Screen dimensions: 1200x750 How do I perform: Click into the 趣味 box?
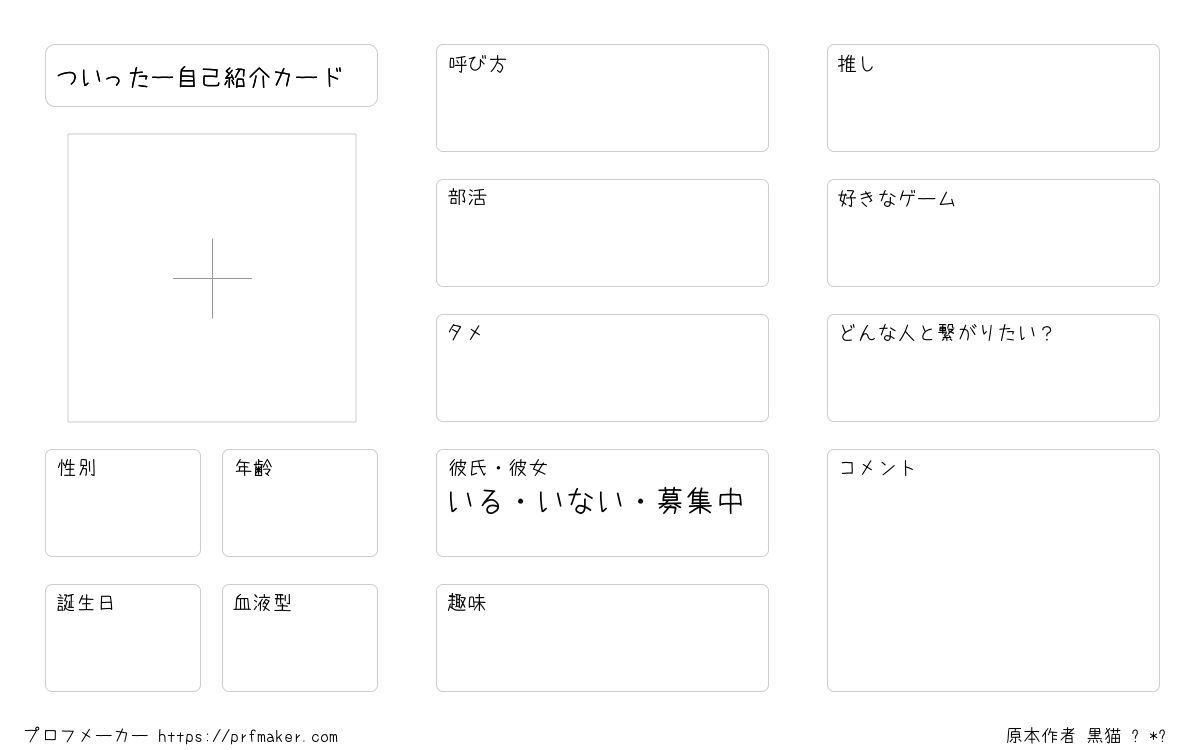602,638
